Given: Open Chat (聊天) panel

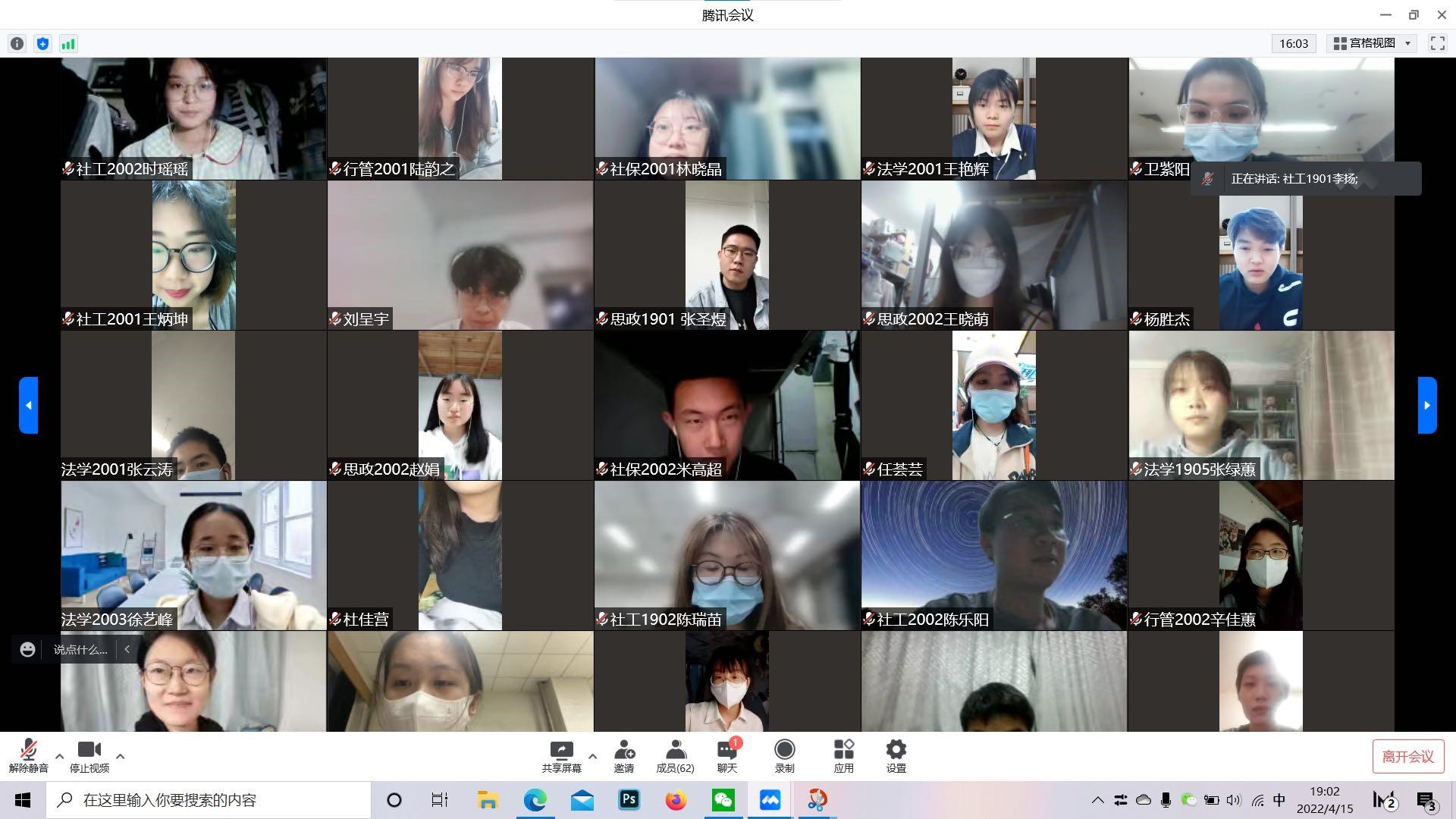Looking at the screenshot, I should click(726, 756).
